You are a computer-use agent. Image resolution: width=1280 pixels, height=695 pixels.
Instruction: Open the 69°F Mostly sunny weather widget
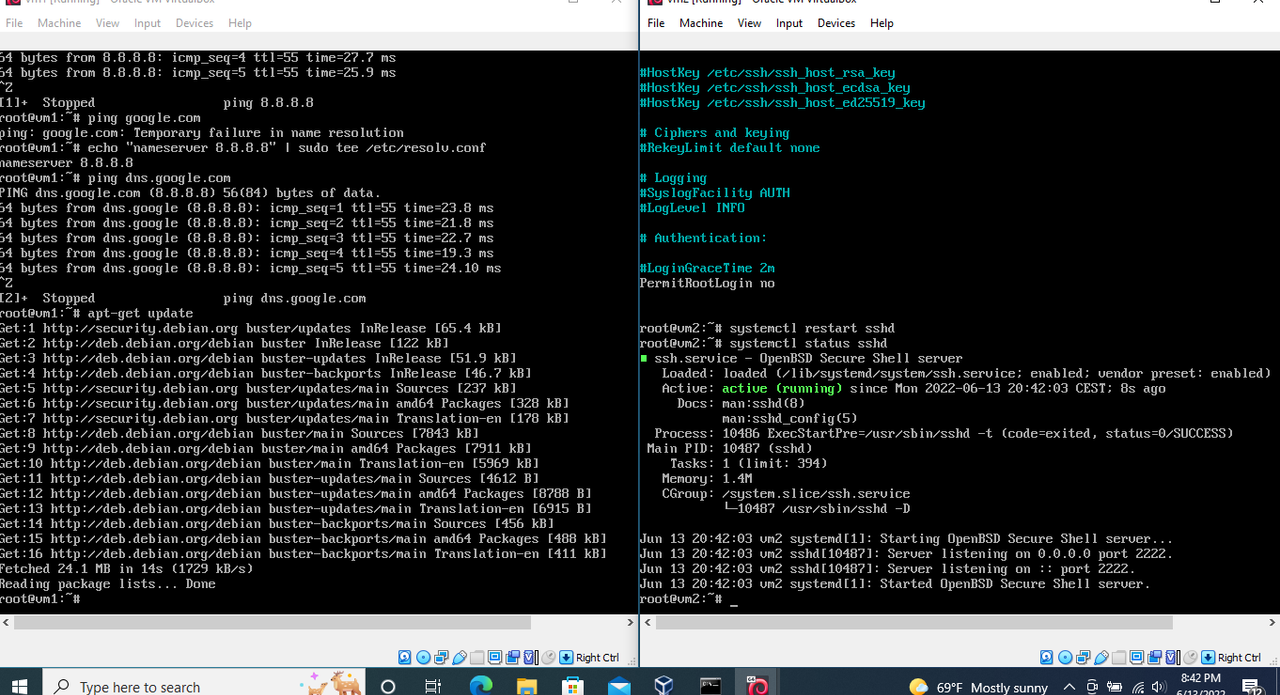point(978,687)
